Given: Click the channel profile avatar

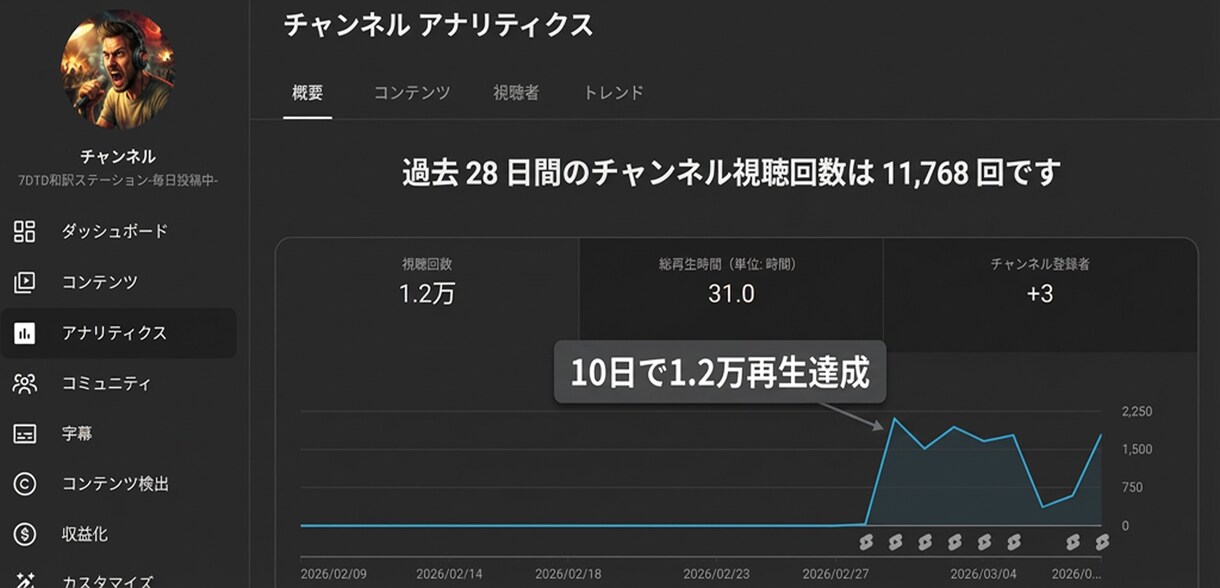Looking at the screenshot, I should tap(118, 69).
